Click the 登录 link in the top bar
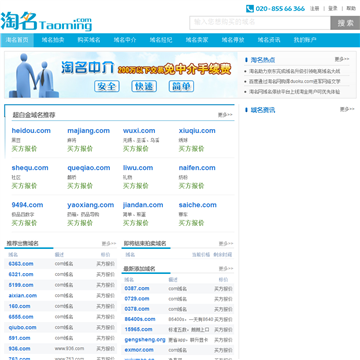 coord(333,9)
